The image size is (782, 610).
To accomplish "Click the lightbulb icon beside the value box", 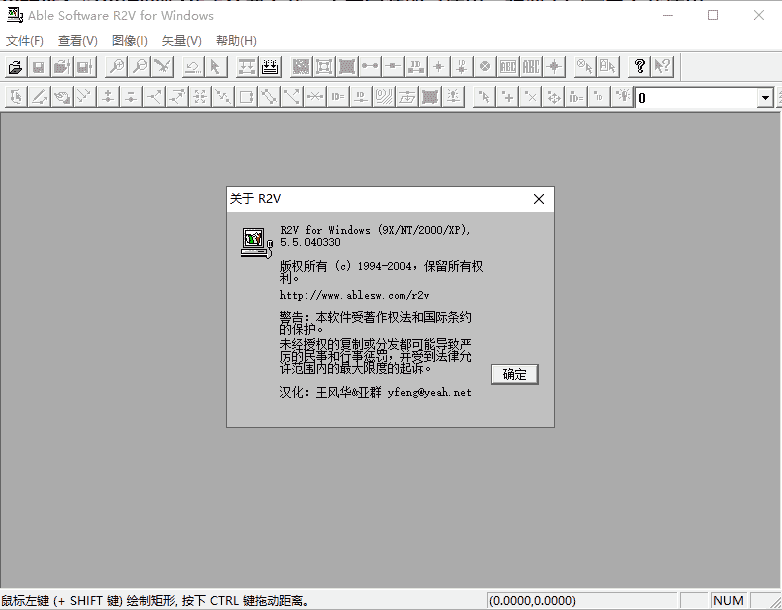I will 622,97.
